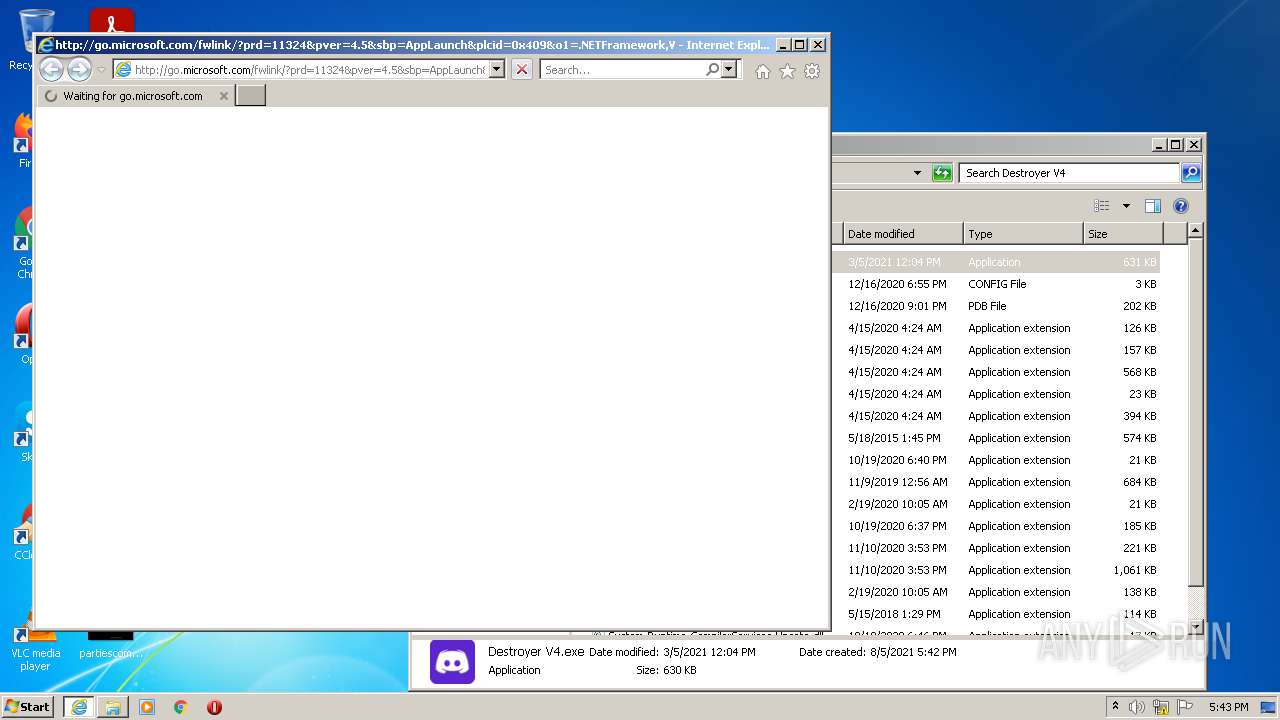Open the 'partiescom...' desktop item
Image resolution: width=1280 pixels, height=720 pixels.
pyautogui.click(x=110, y=646)
